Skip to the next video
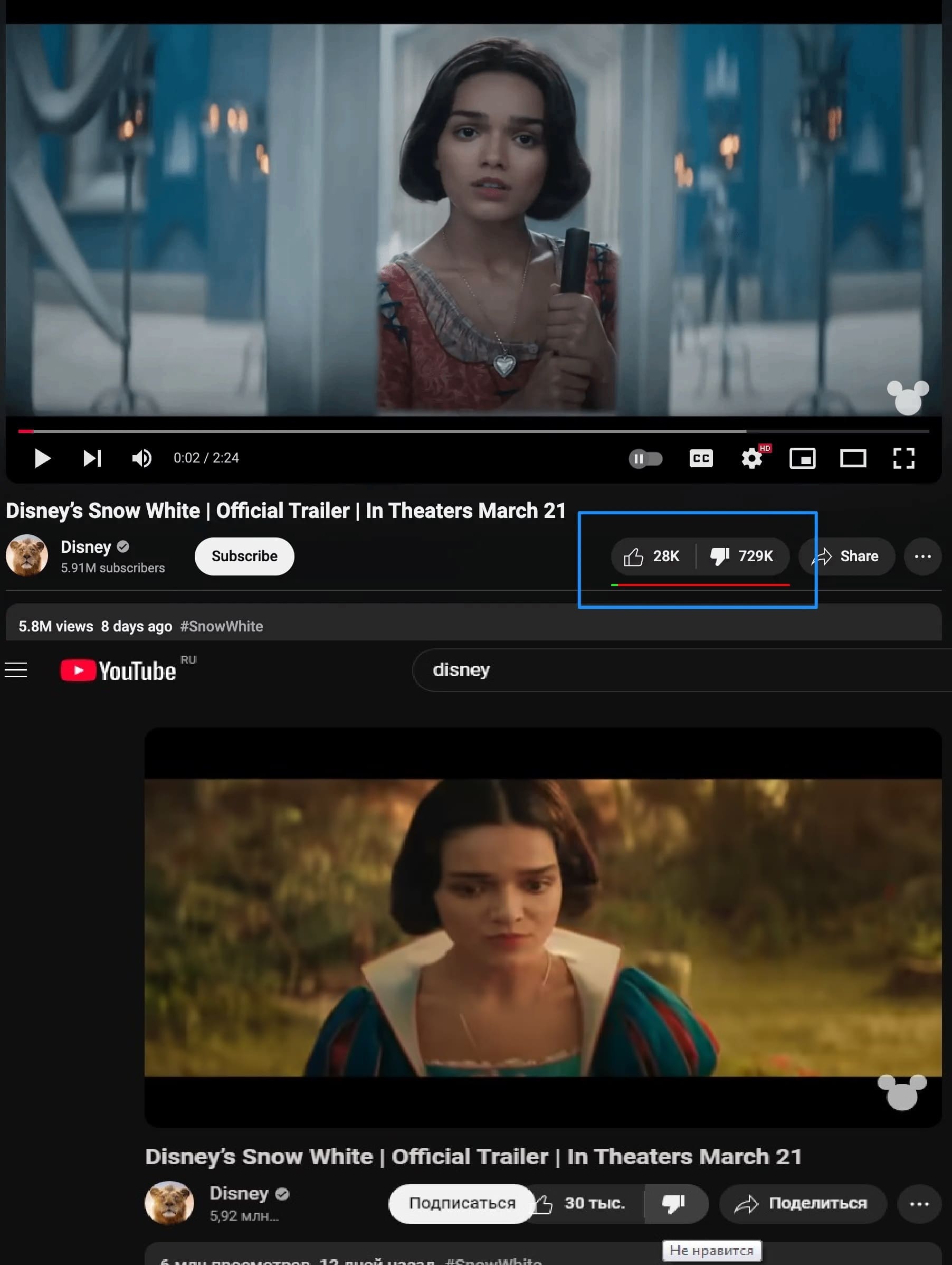Screen dimensions: 952x1265 92,458
